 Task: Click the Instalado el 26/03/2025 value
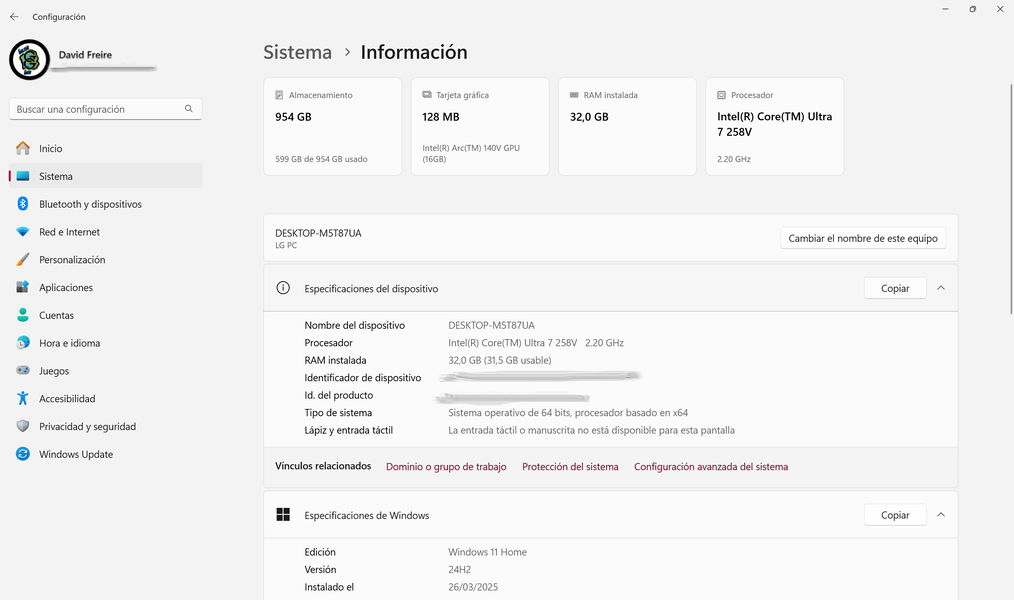point(473,587)
